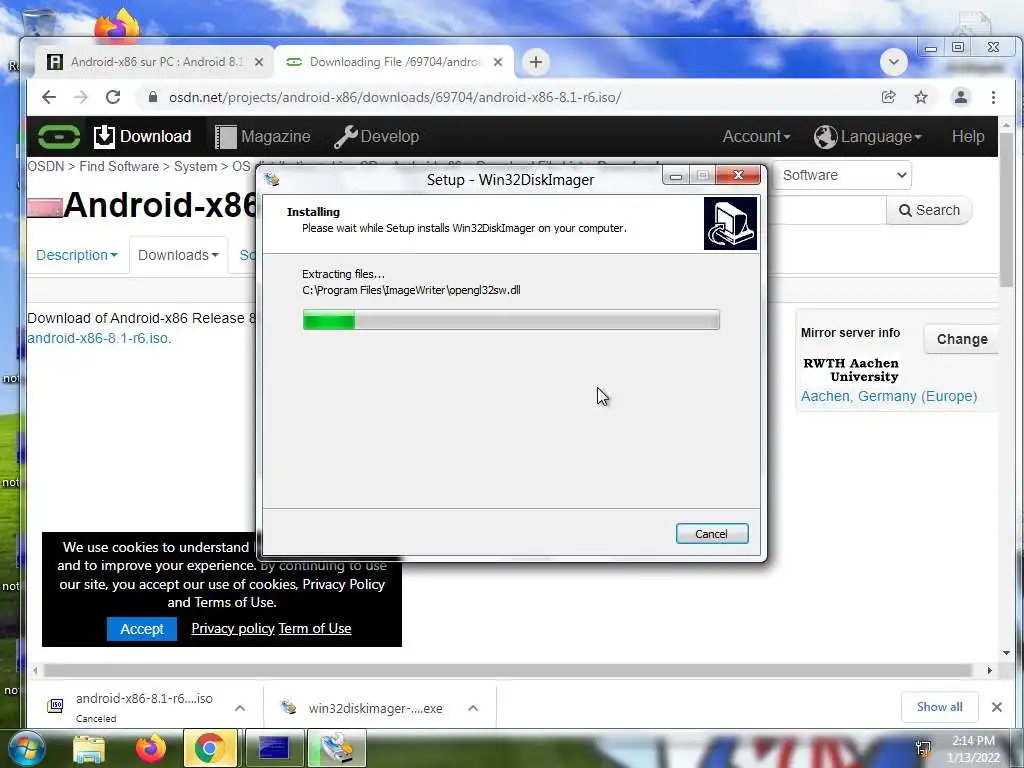
Task: Click the scroll down arrow of page
Action: 1006,652
